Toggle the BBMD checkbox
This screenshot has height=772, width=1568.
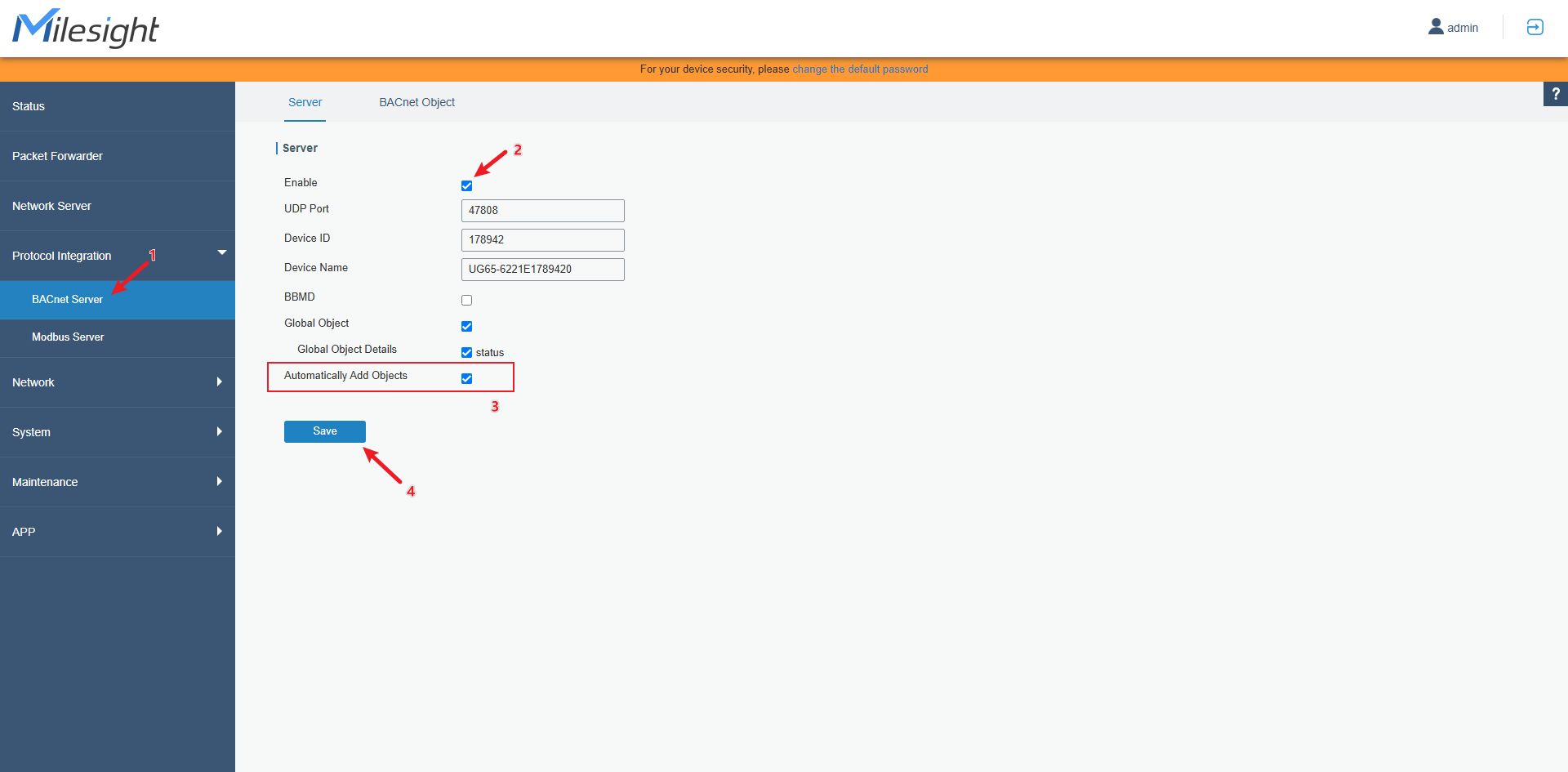click(x=466, y=301)
